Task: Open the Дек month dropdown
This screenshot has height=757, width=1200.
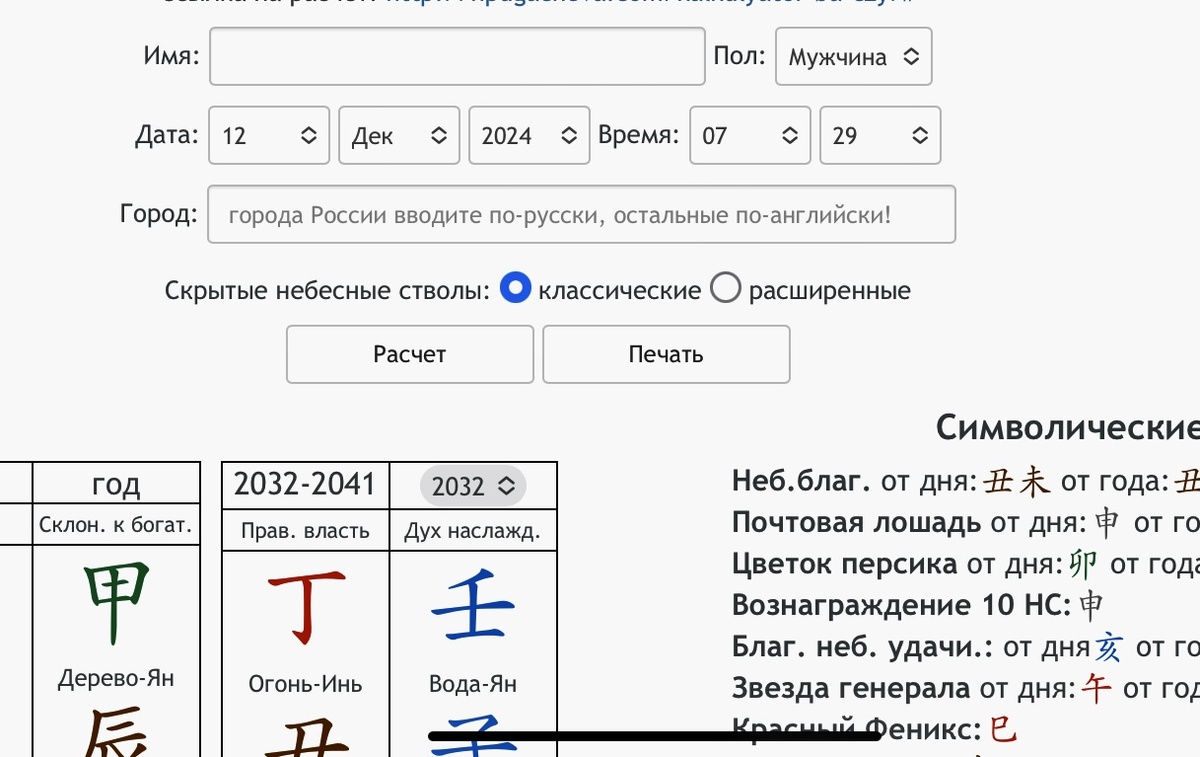Action: pyautogui.click(x=398, y=135)
